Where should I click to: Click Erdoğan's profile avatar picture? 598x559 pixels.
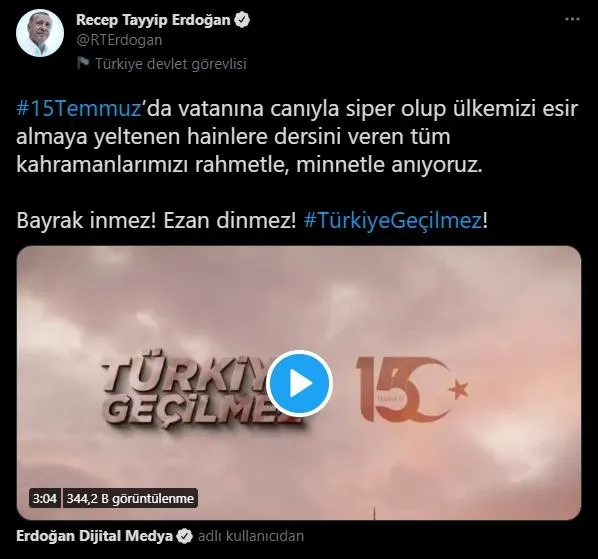click(x=40, y=33)
